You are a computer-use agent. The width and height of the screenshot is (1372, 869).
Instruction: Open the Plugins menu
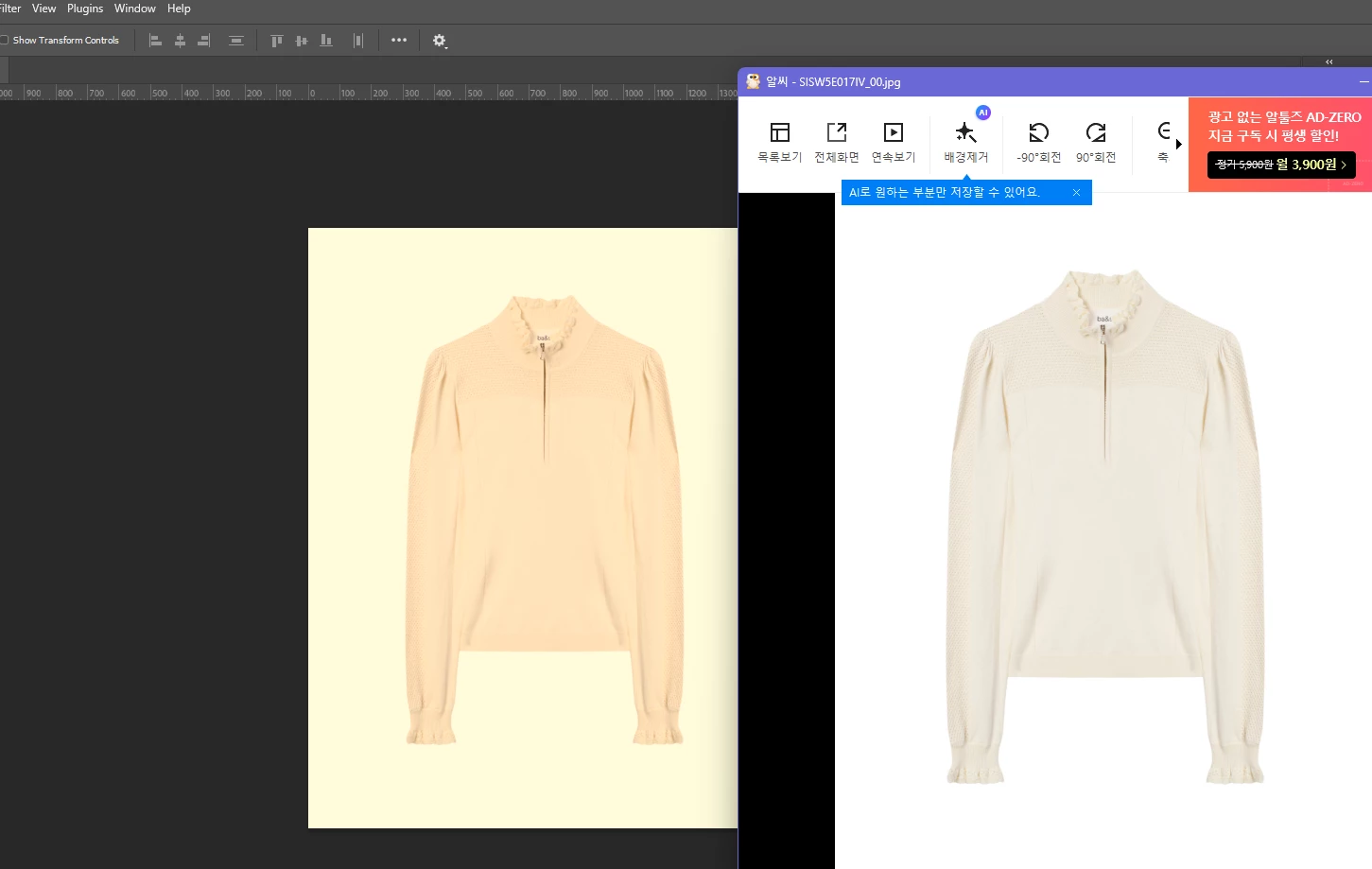tap(85, 9)
